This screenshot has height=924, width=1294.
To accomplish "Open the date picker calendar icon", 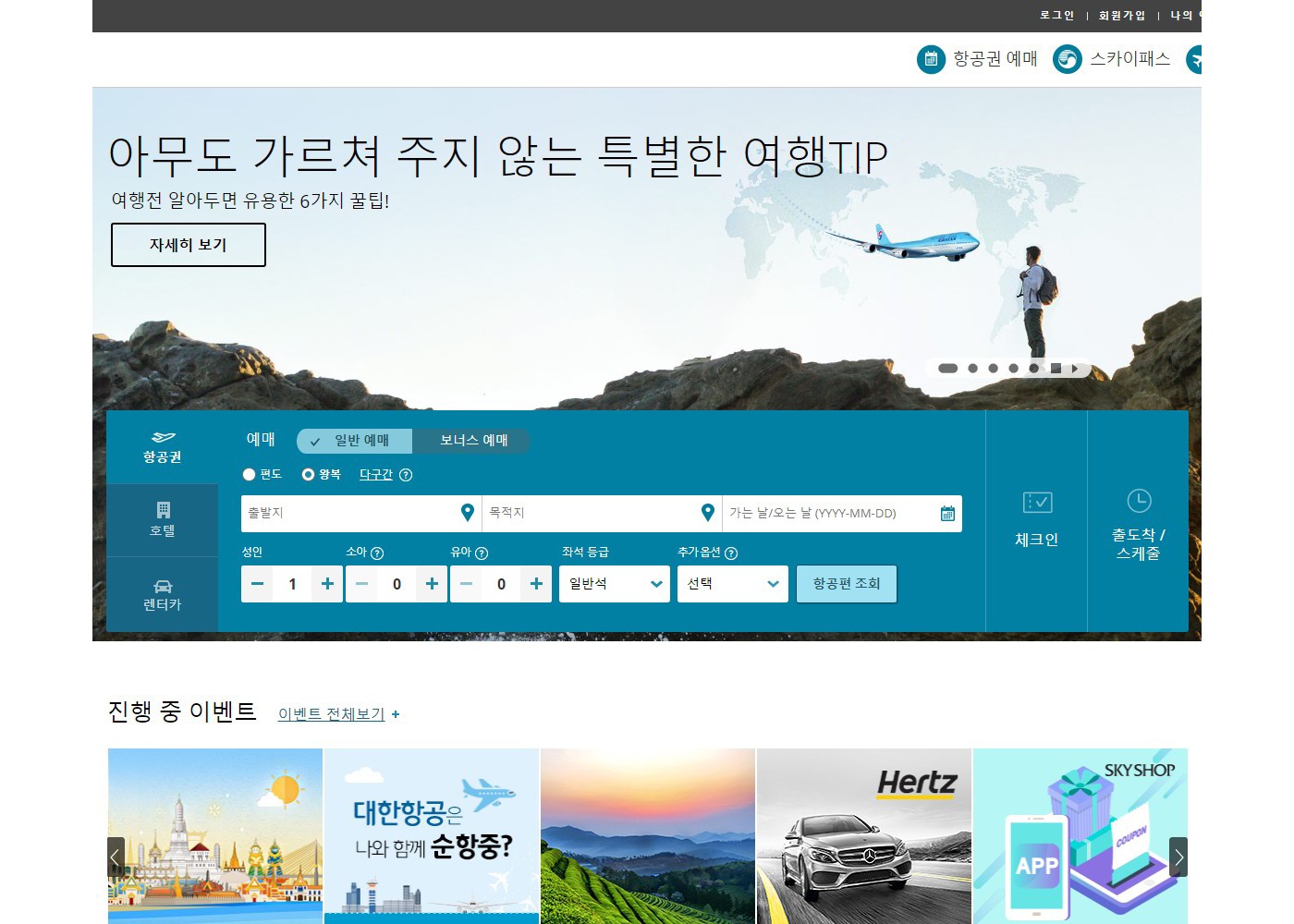I will (x=947, y=514).
